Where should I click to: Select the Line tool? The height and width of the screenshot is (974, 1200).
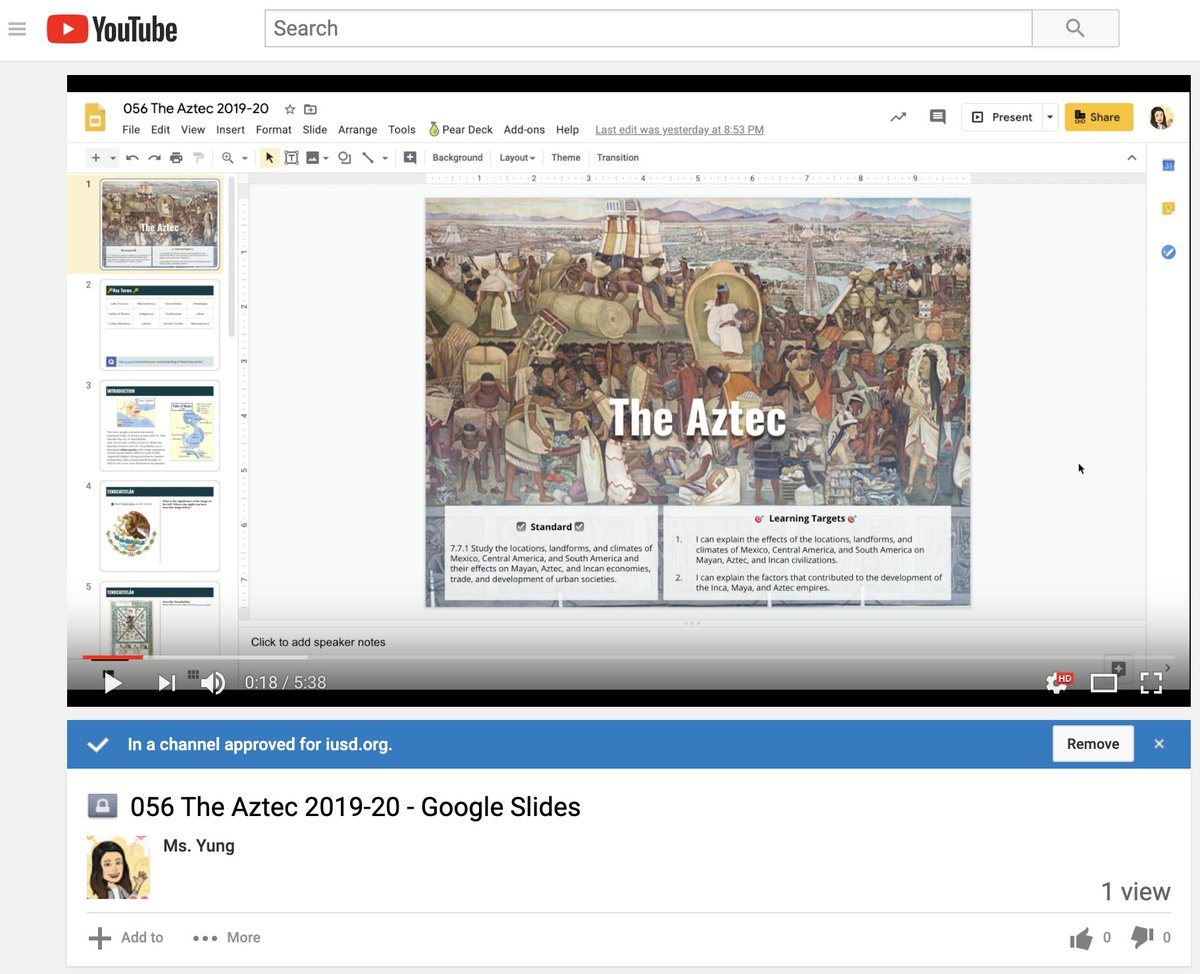[x=368, y=158]
